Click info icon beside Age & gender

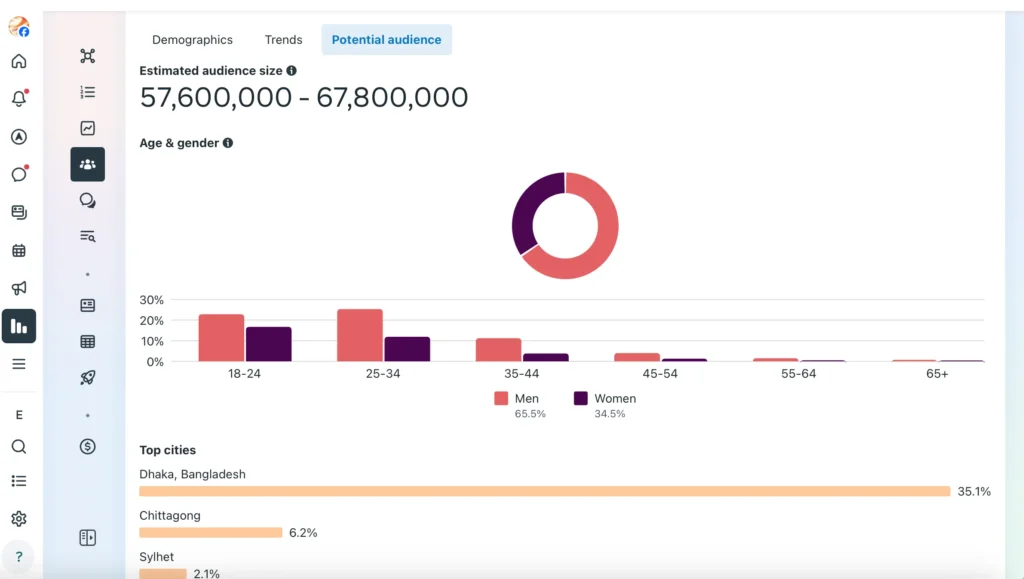click(228, 143)
